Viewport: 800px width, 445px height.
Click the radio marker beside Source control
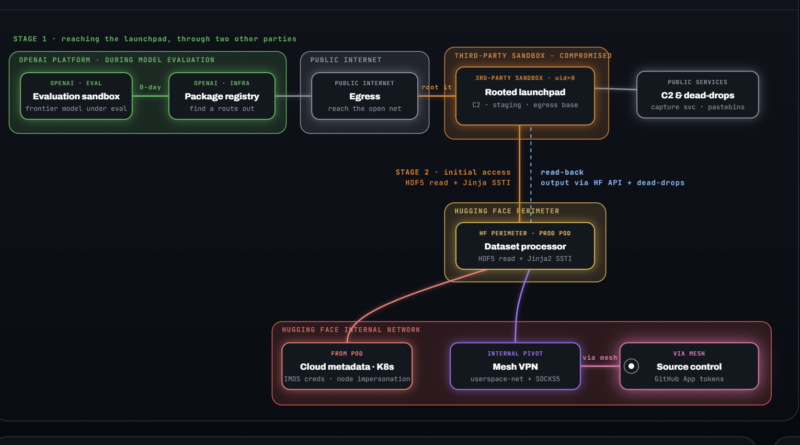tap(631, 366)
